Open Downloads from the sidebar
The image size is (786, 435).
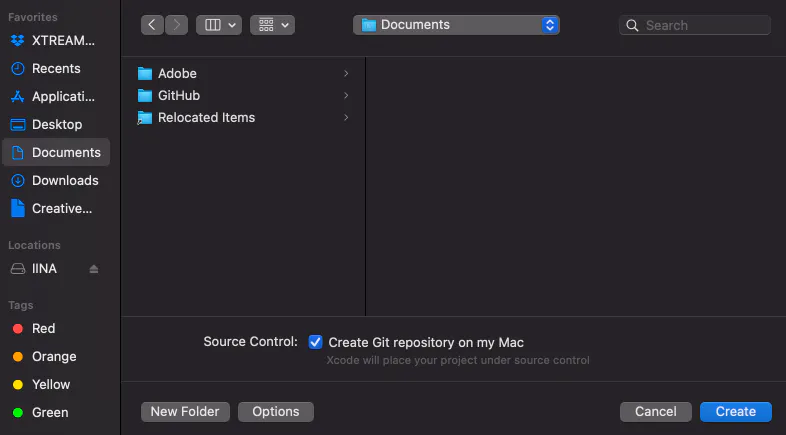[56, 180]
